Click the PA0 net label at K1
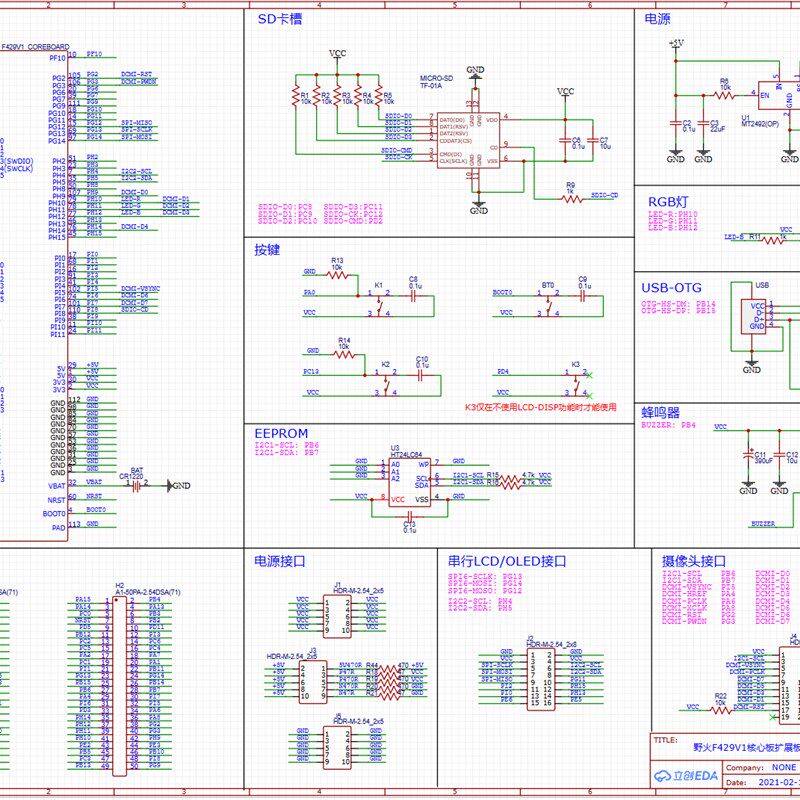The width and height of the screenshot is (800, 800). (x=310, y=293)
